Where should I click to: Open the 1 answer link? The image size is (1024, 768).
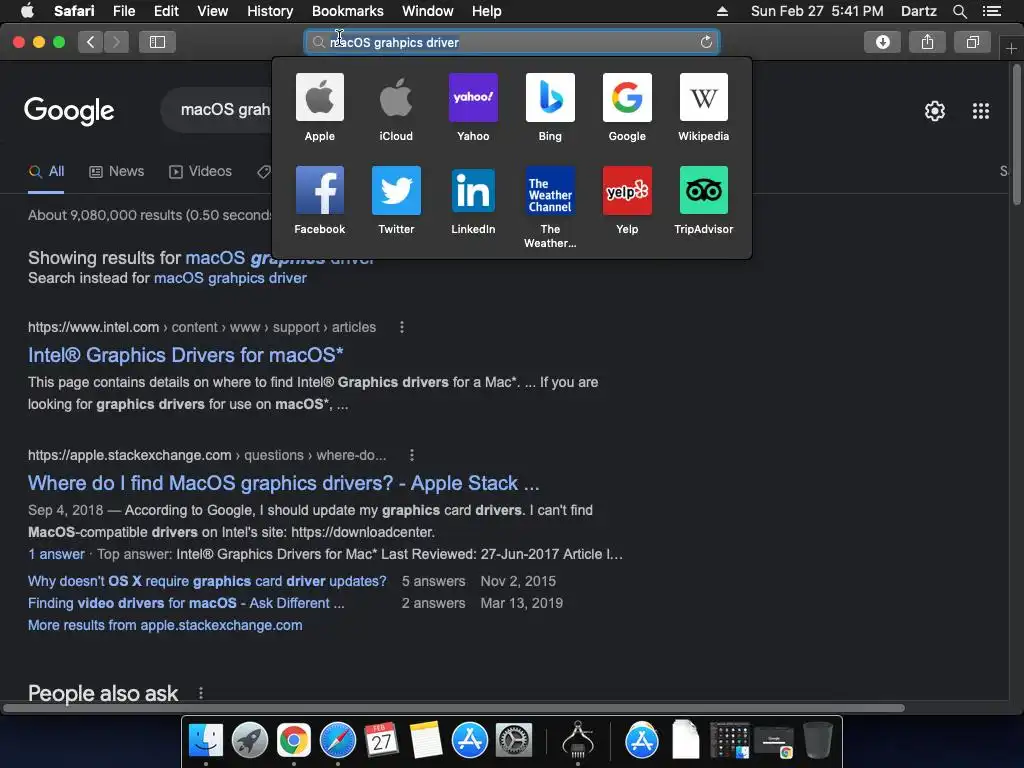pos(56,554)
